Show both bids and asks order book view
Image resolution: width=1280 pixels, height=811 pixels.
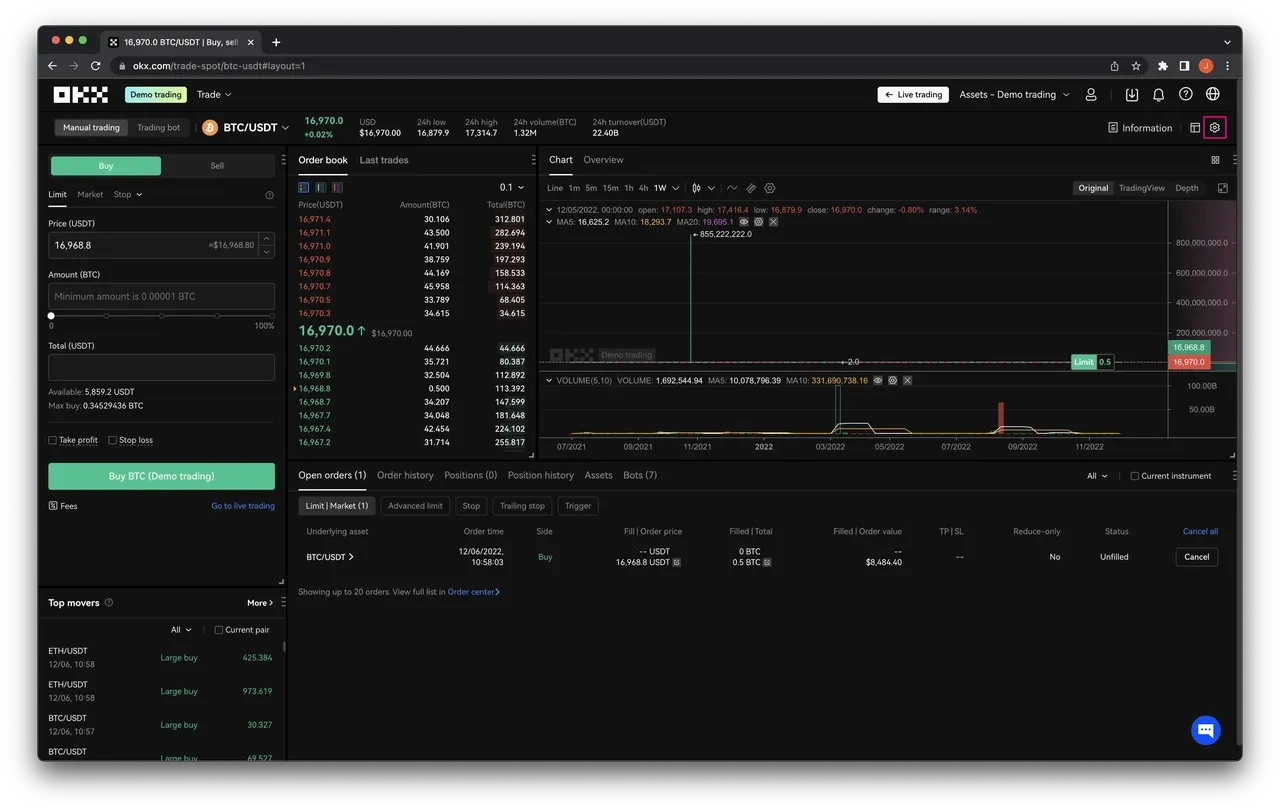[x=304, y=187]
